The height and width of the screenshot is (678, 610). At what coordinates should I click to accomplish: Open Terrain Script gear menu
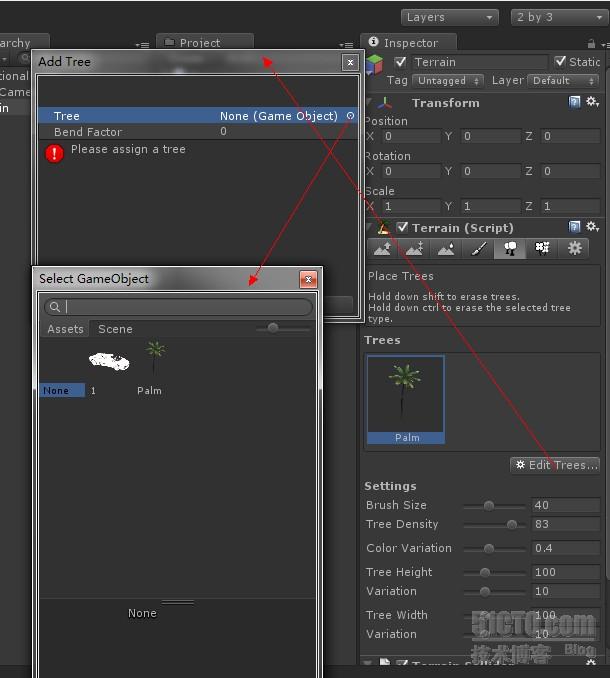pos(592,227)
